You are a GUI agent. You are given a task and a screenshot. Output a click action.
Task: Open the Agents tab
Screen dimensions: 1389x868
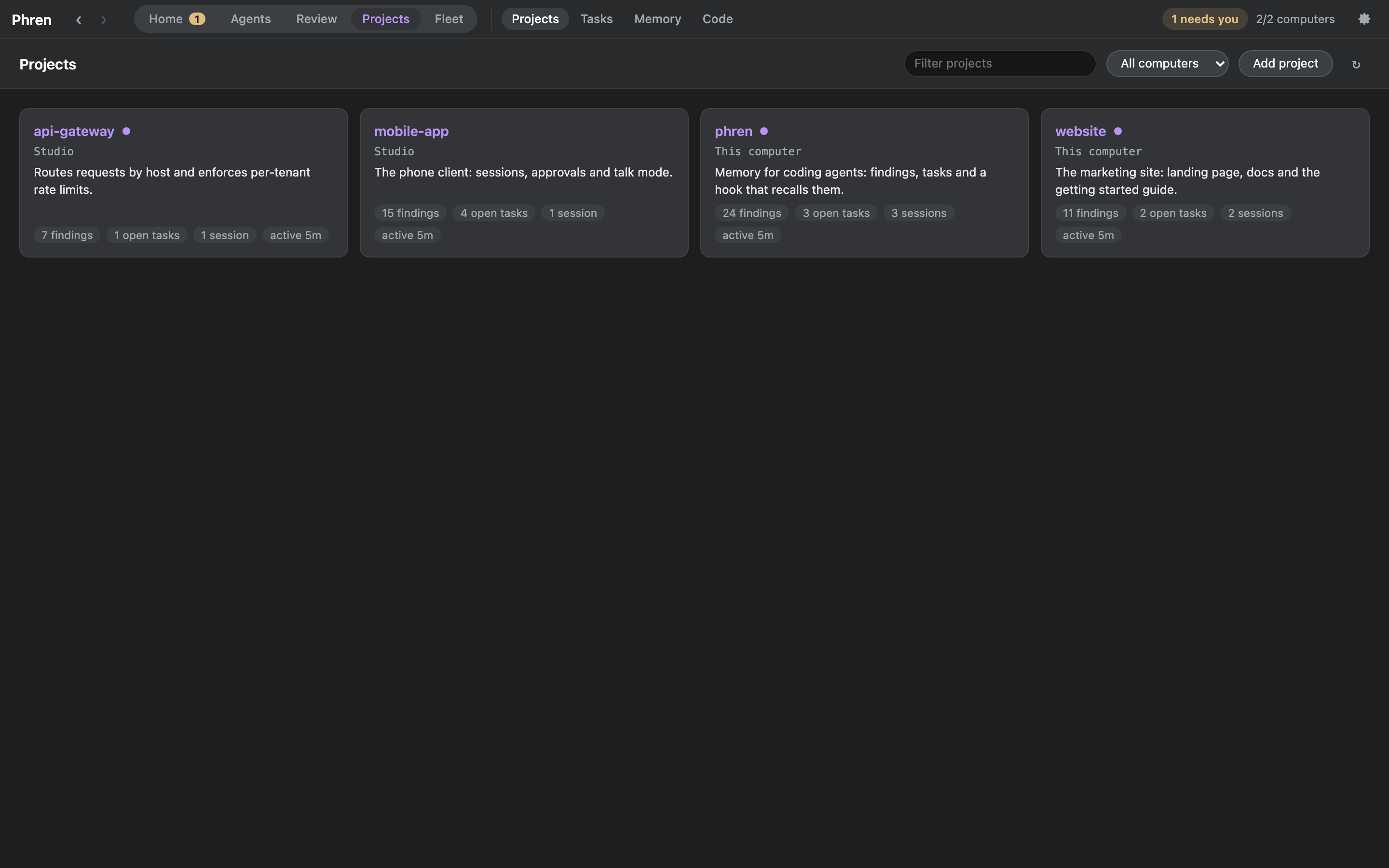250,19
